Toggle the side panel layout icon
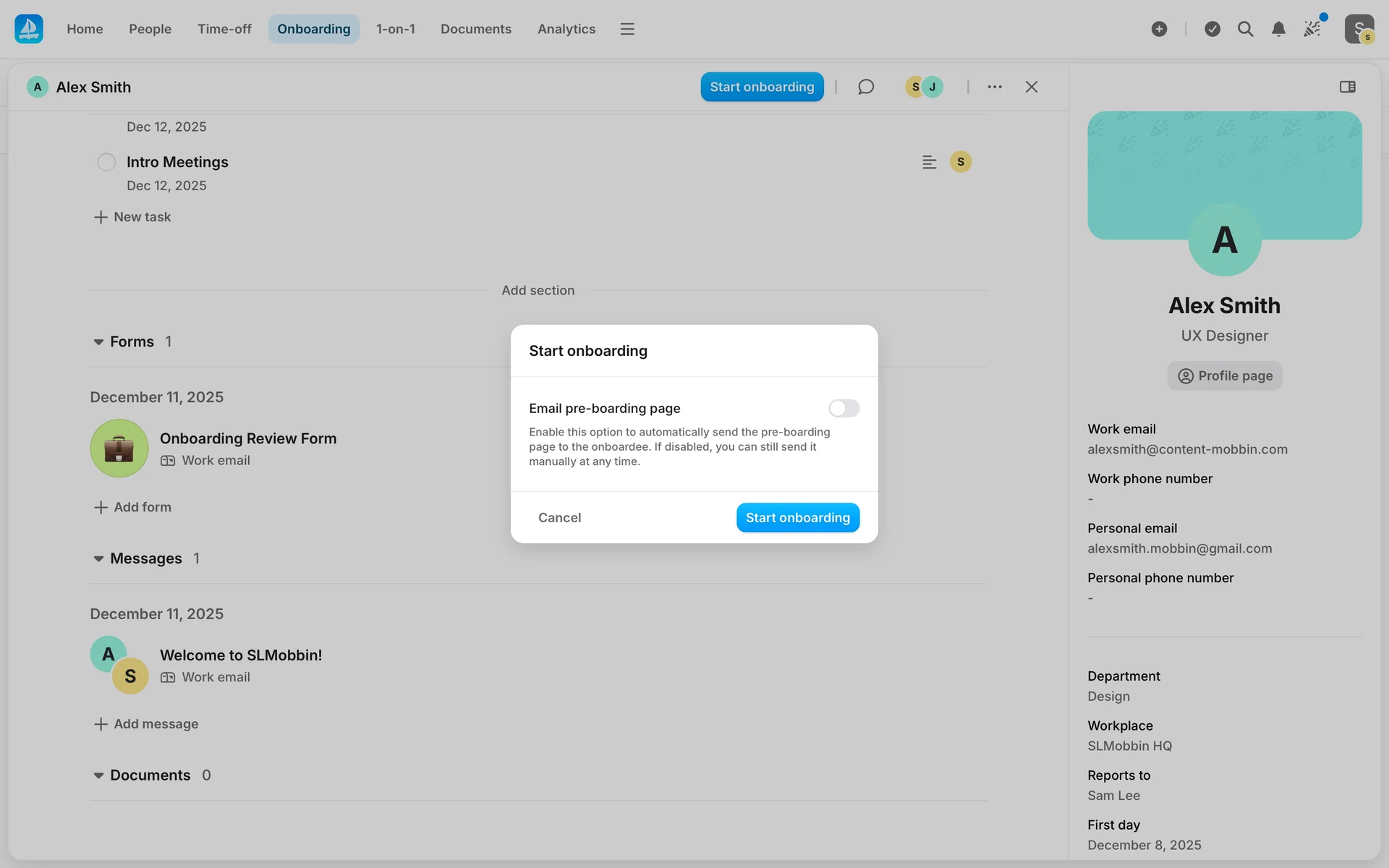Image resolution: width=1389 pixels, height=868 pixels. (1347, 87)
